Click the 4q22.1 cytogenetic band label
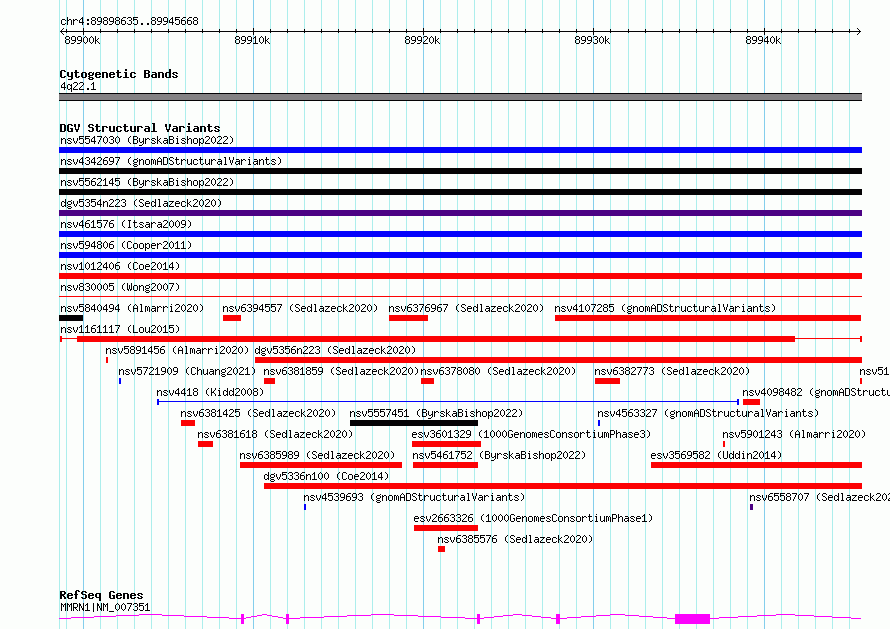890x629 pixels. [78, 86]
